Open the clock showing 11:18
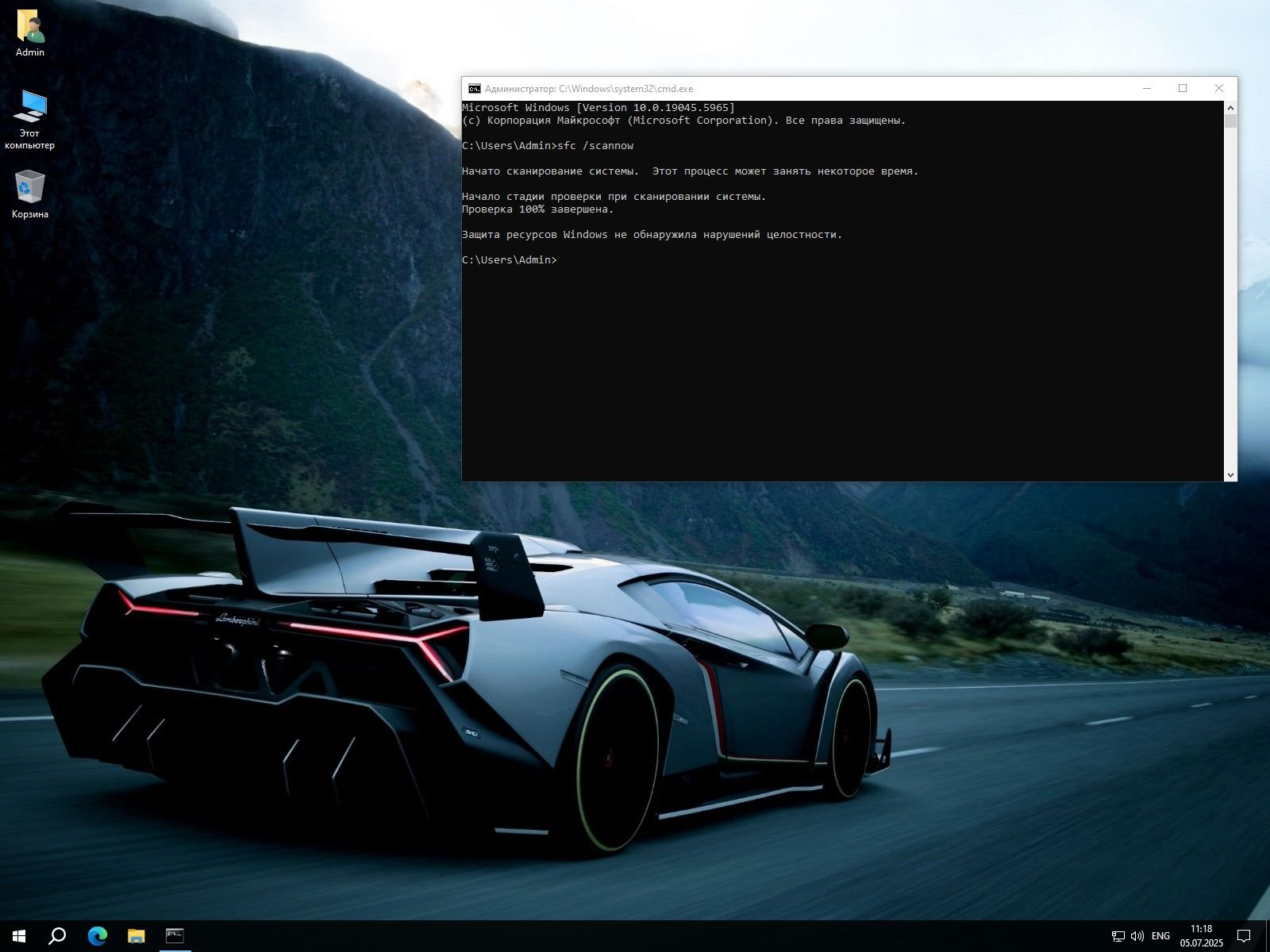This screenshot has height=952, width=1270. [1201, 936]
